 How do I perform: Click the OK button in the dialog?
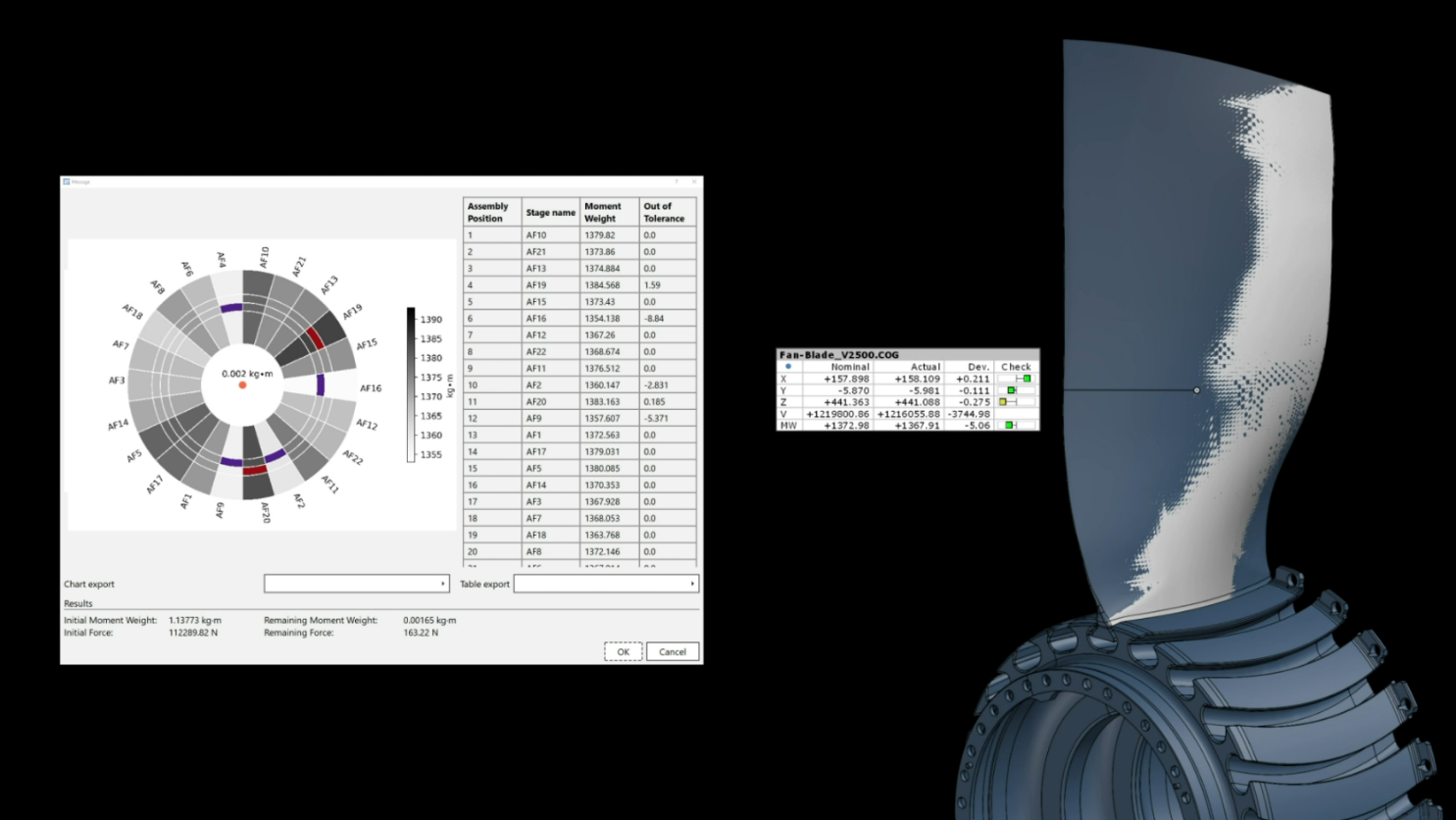point(623,651)
